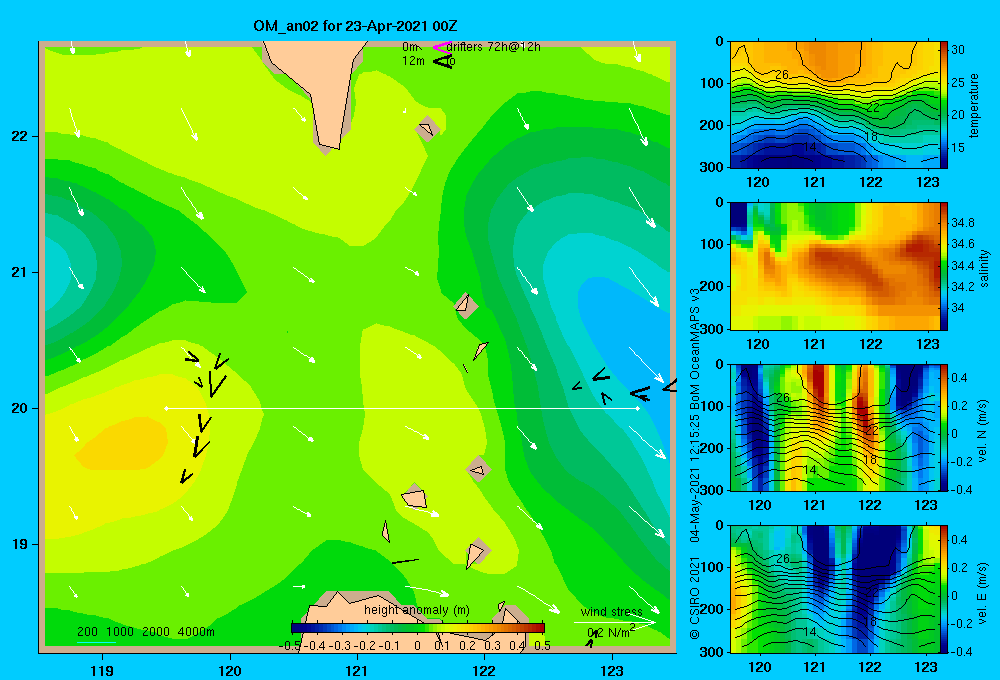
Task: Click the "0.2 N/m2" wind stress value
Action: (610, 632)
